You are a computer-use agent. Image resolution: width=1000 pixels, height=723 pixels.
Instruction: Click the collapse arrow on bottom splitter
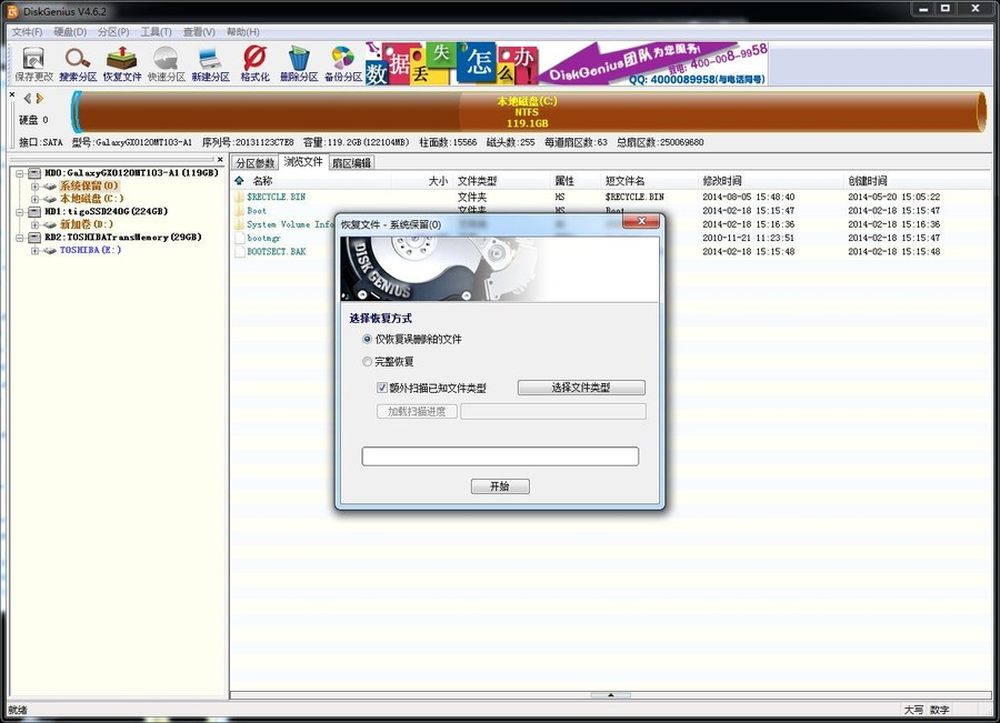(x=610, y=695)
